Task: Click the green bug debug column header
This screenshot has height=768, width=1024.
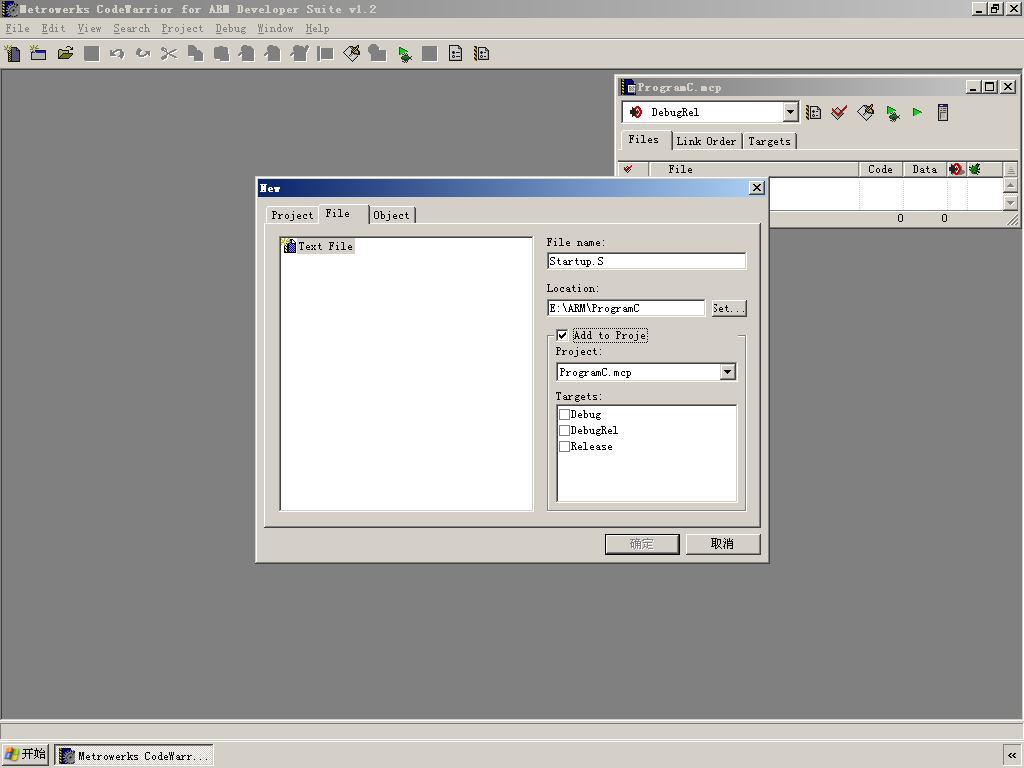Action: click(x=975, y=169)
